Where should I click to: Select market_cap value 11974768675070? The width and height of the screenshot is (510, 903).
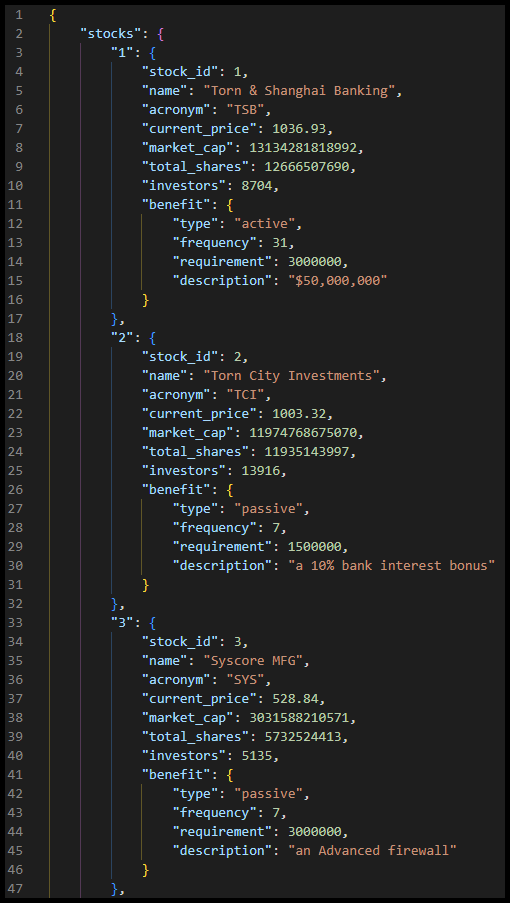[x=303, y=432]
